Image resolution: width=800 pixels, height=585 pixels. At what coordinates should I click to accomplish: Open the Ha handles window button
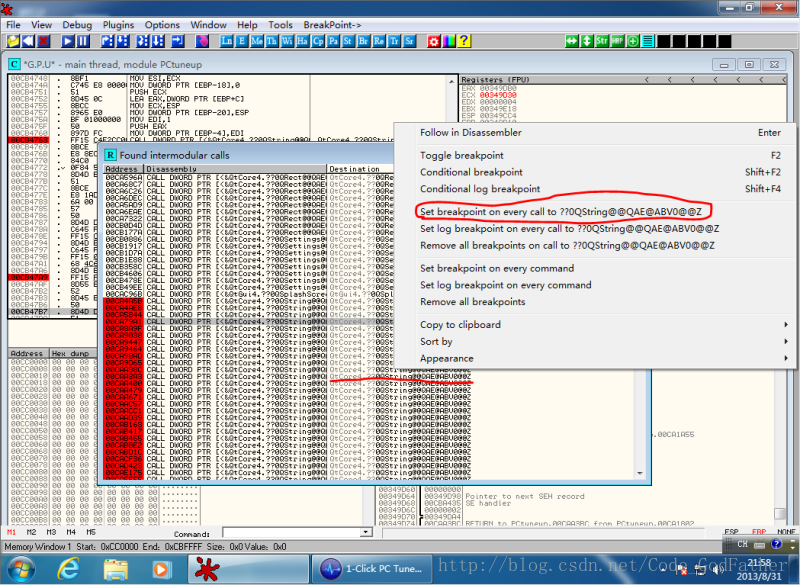tap(303, 41)
